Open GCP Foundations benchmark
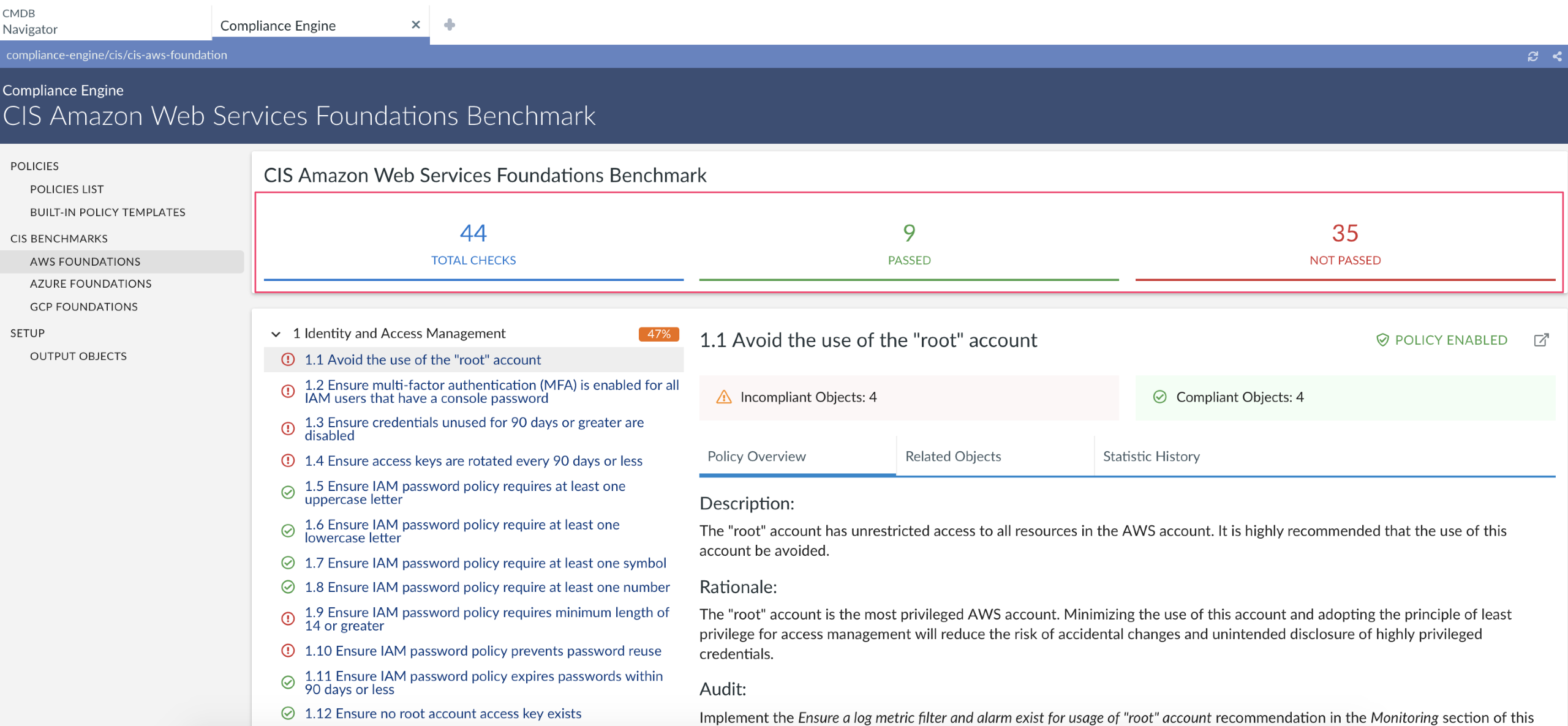1568x726 pixels. coord(84,307)
